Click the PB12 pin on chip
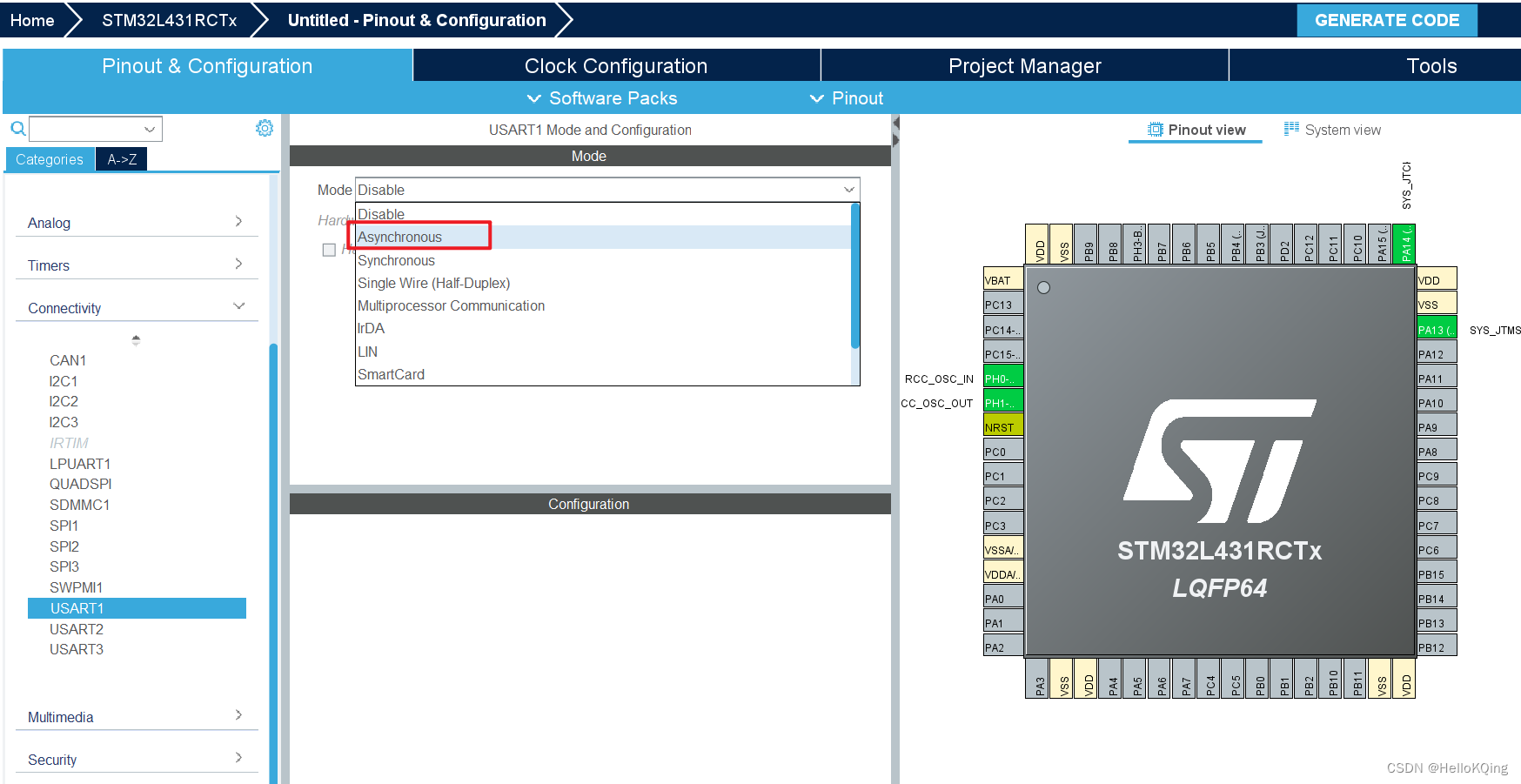Viewport: 1521px width, 784px height. click(x=1437, y=647)
